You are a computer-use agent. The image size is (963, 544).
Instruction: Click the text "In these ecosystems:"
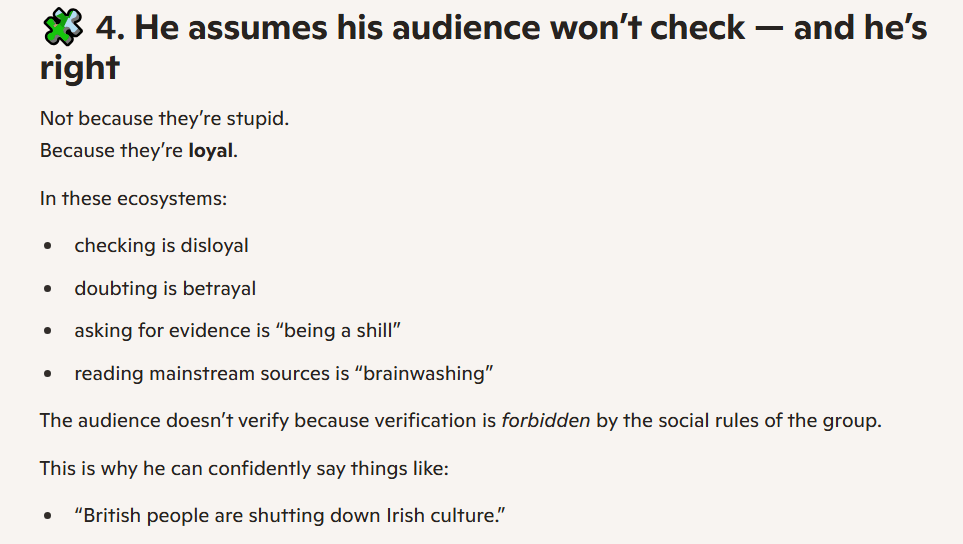click(133, 198)
